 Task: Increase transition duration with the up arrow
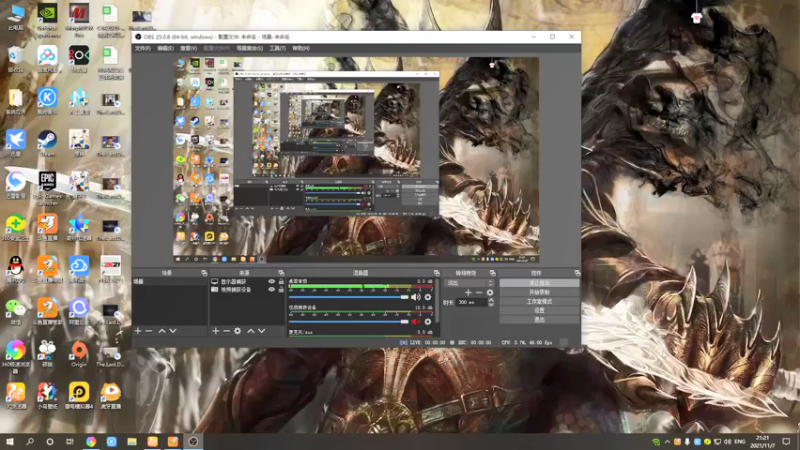click(491, 301)
